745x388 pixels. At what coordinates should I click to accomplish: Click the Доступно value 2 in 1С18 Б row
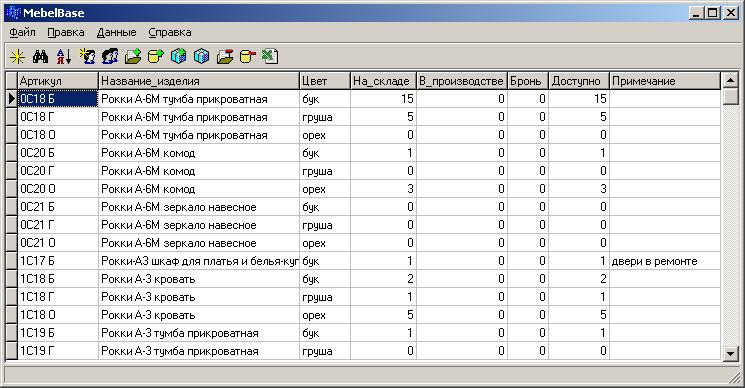(x=579, y=279)
